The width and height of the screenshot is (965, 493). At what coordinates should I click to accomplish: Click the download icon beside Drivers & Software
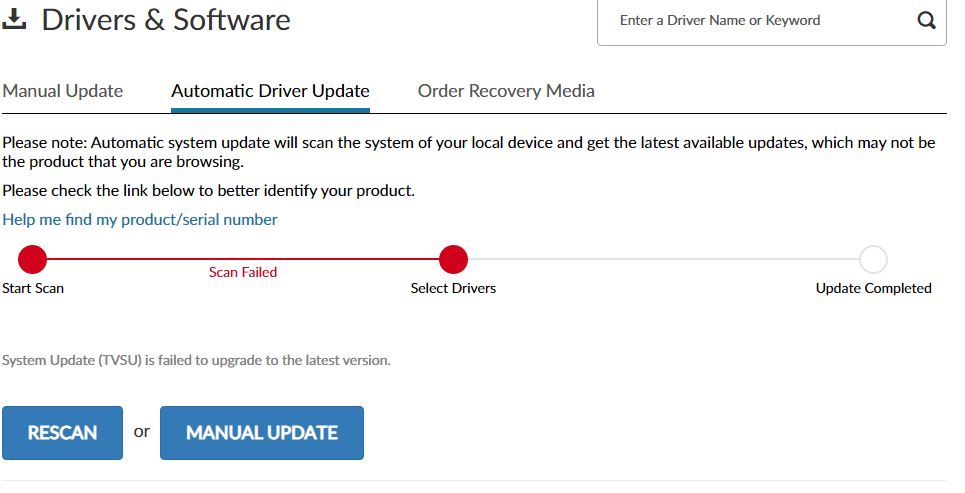click(x=14, y=20)
